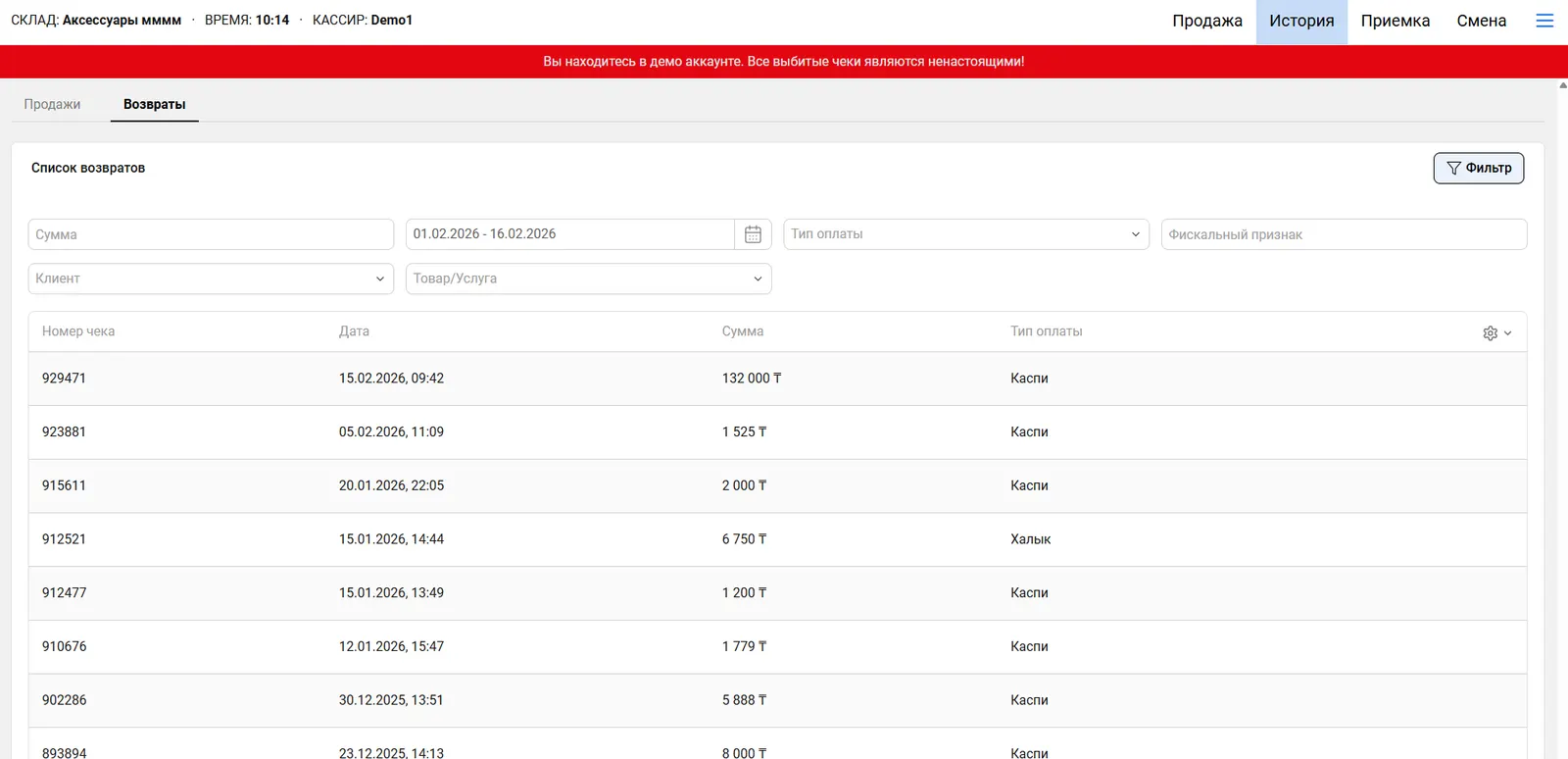1568x759 pixels.
Task: Open the Смена menu item
Action: [1481, 21]
